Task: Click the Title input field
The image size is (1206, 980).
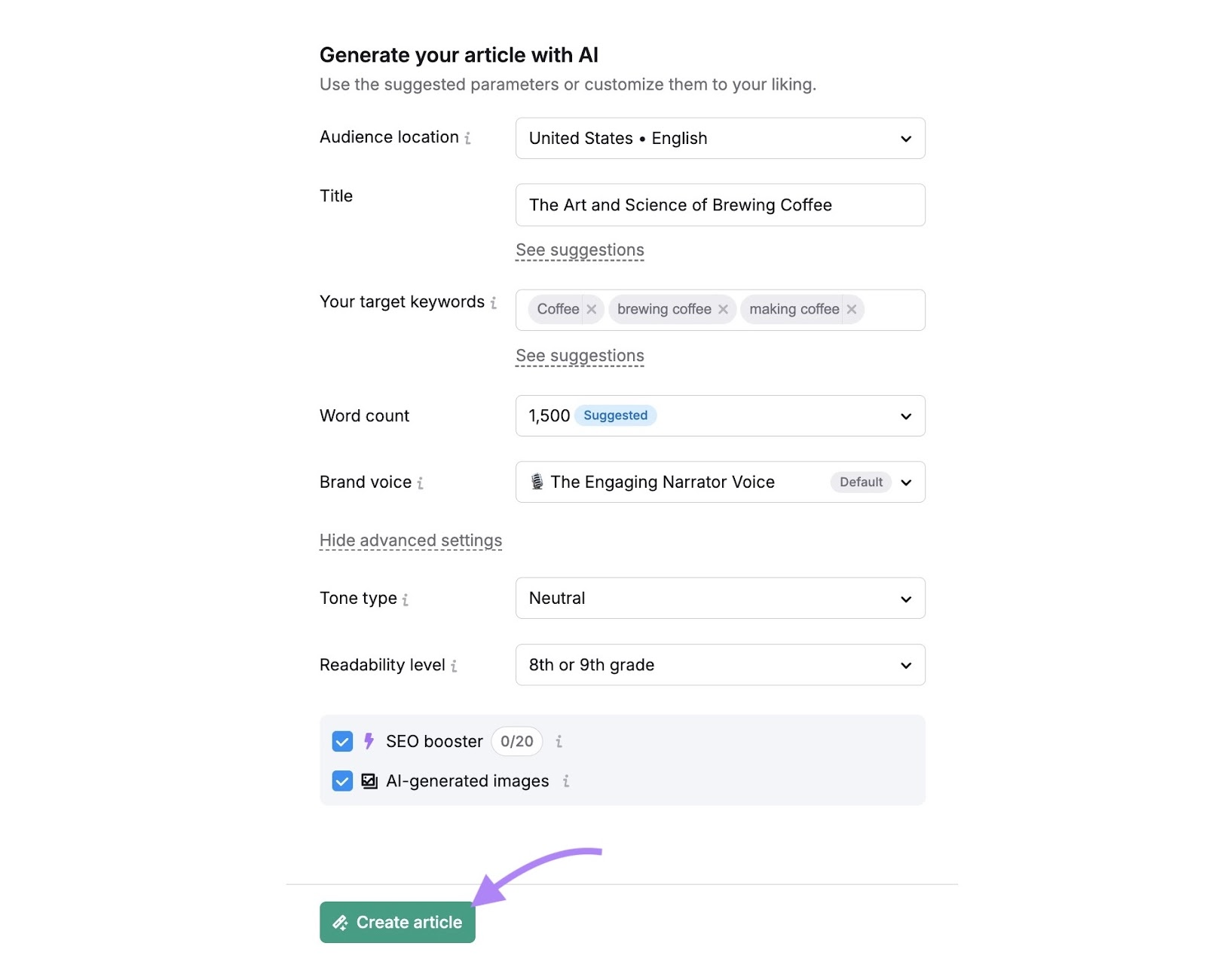Action: click(720, 204)
